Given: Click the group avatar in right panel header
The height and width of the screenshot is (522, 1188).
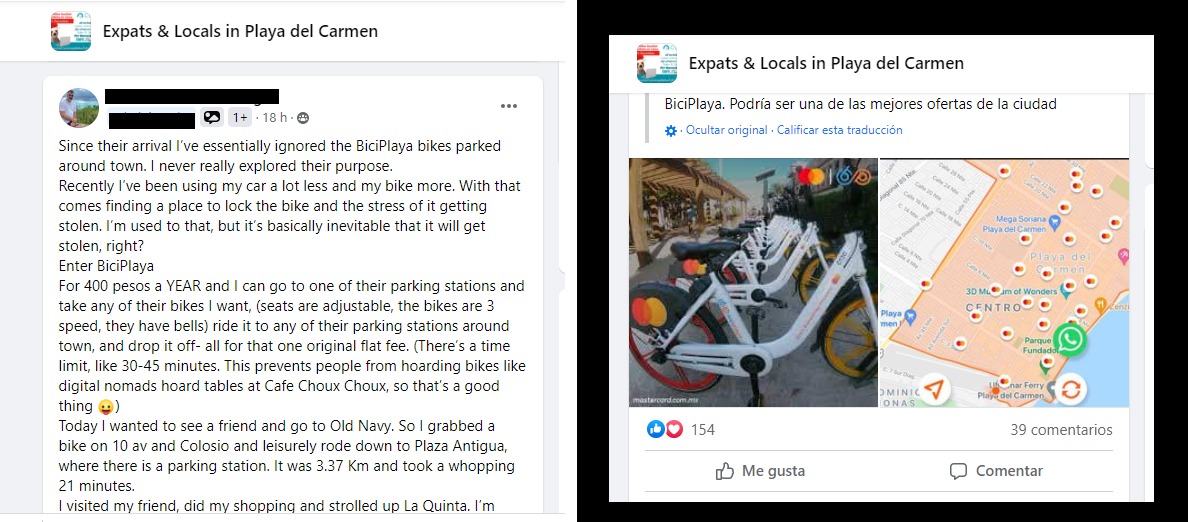Looking at the screenshot, I should tap(657, 63).
